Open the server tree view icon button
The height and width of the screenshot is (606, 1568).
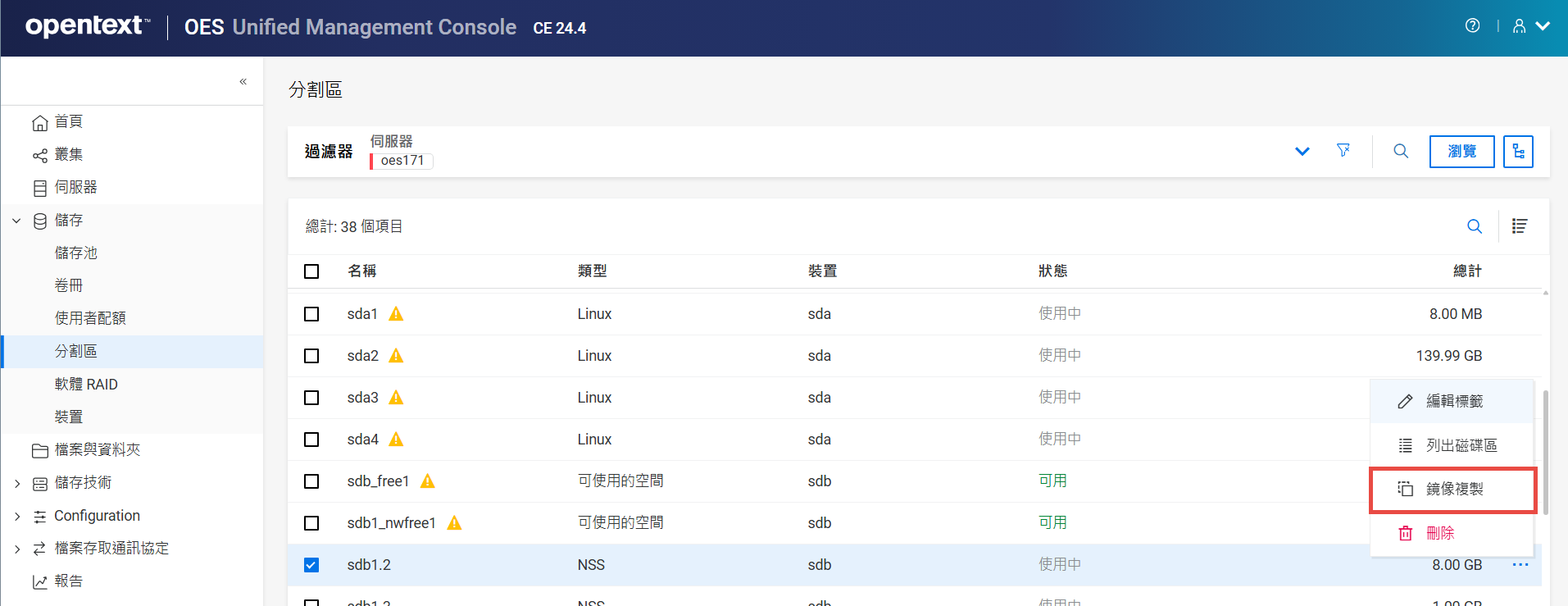pos(1518,152)
